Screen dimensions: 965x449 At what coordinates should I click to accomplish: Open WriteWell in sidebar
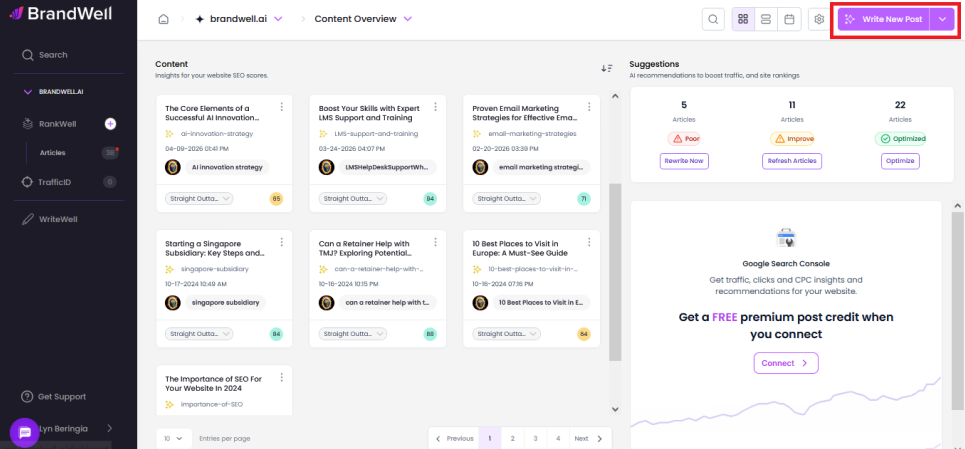(x=58, y=219)
